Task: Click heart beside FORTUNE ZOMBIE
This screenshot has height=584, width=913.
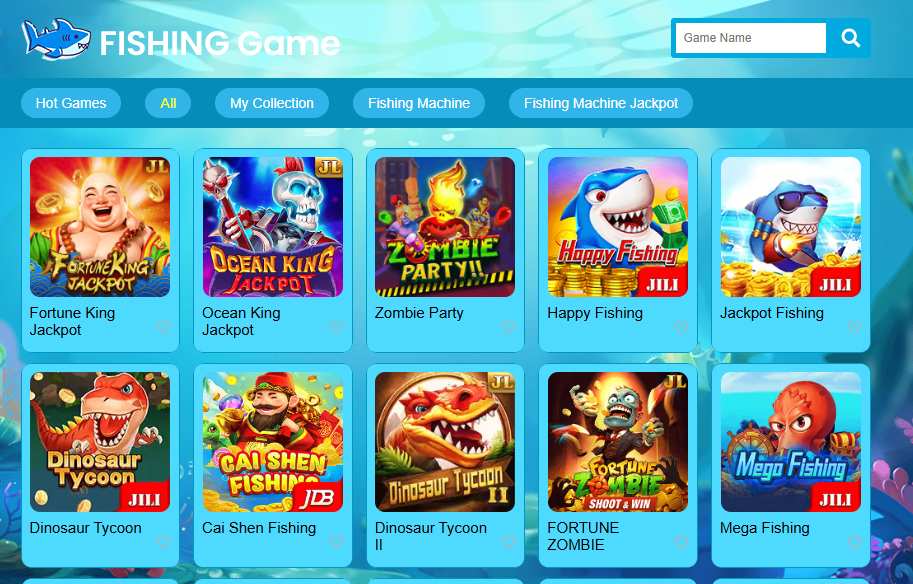Action: coord(681,542)
